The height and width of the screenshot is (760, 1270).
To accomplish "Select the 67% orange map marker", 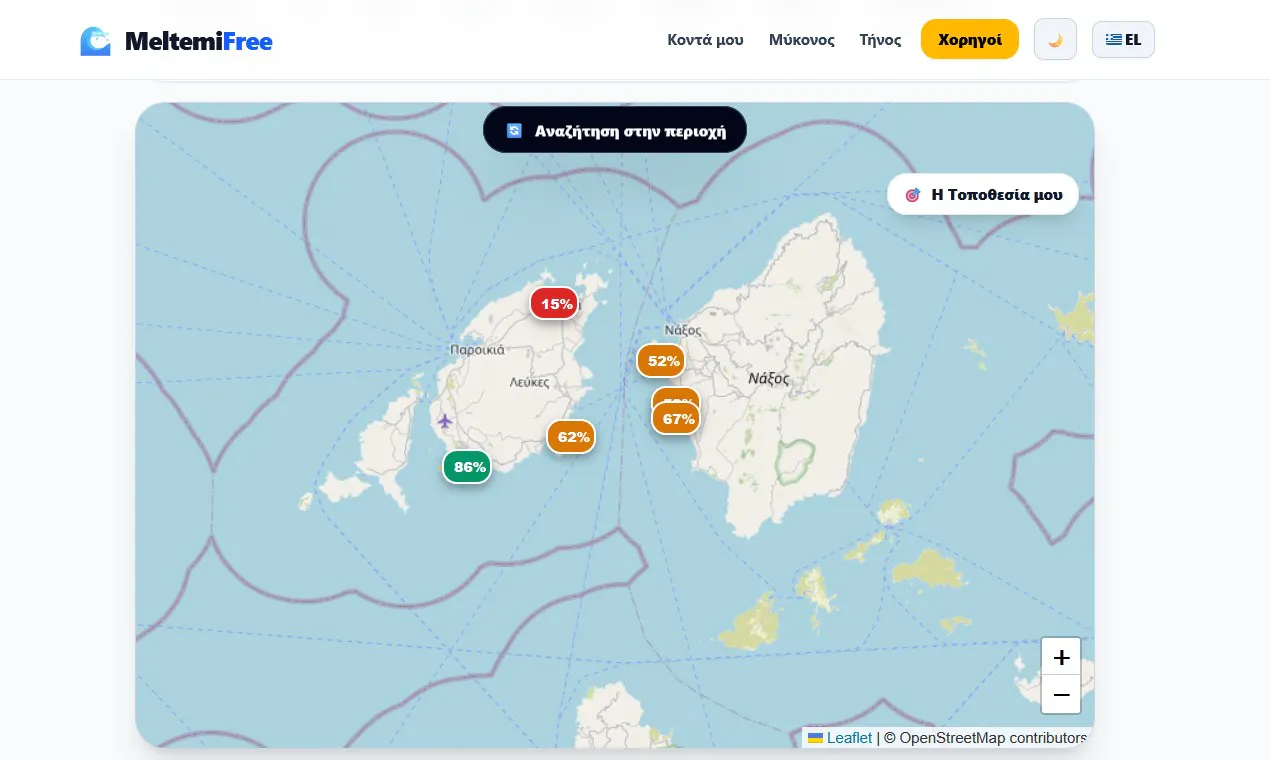I will pos(677,419).
